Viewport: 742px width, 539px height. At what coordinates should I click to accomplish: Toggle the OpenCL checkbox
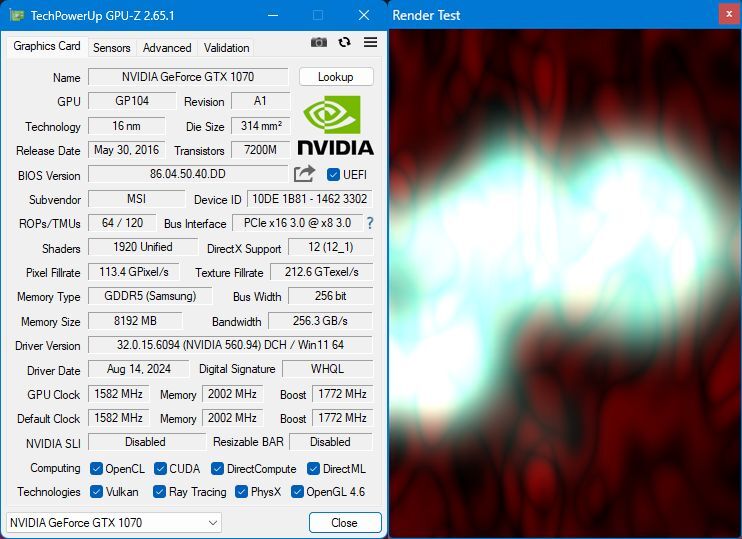tap(96, 468)
